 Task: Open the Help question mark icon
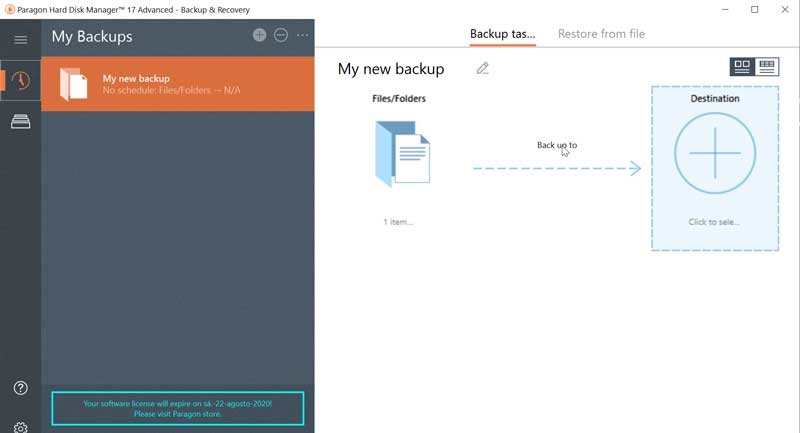point(20,388)
